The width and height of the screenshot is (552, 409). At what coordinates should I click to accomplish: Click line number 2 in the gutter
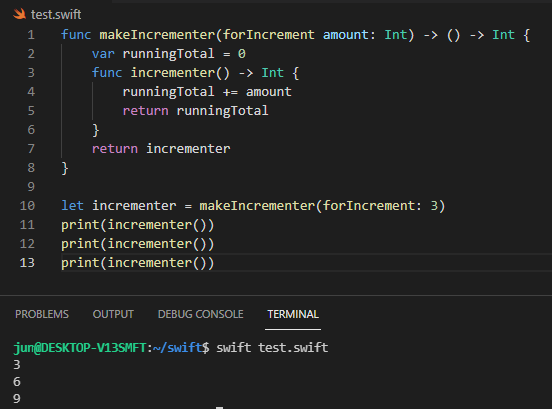click(x=31, y=54)
